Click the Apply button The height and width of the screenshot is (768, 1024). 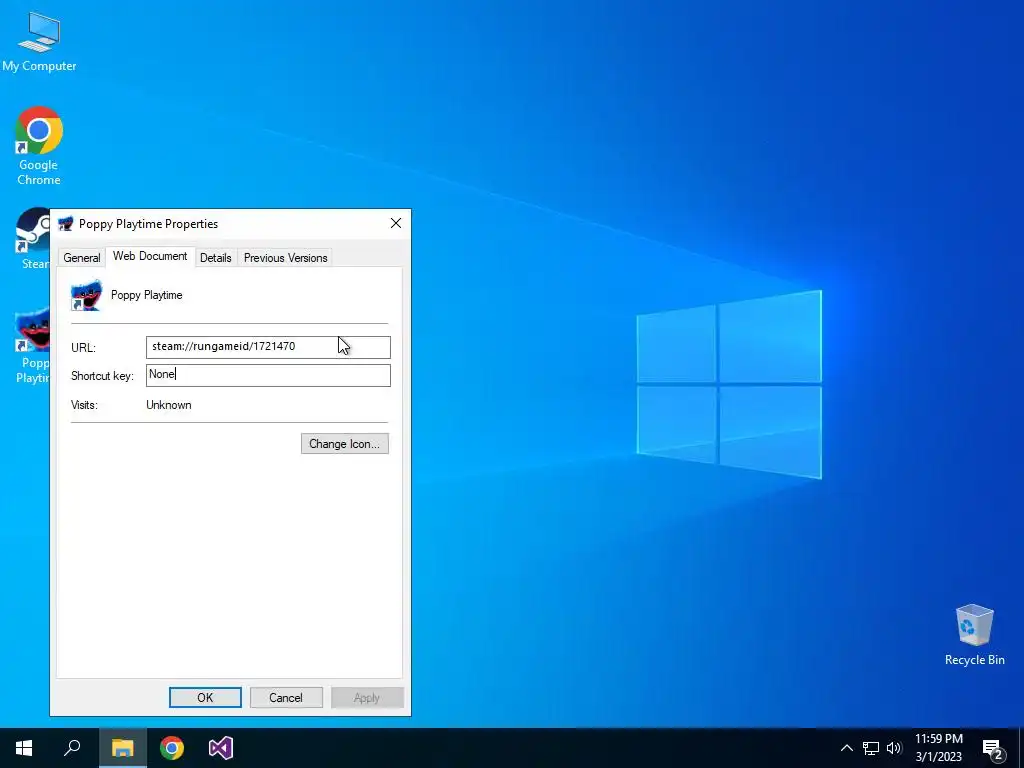click(367, 697)
